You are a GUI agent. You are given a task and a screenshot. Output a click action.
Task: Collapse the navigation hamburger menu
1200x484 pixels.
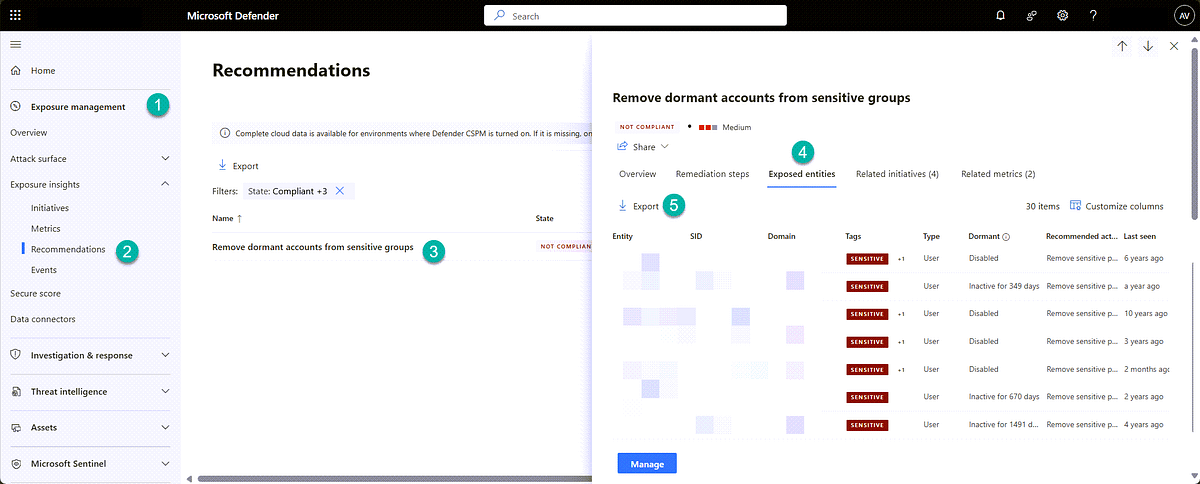(x=15, y=44)
